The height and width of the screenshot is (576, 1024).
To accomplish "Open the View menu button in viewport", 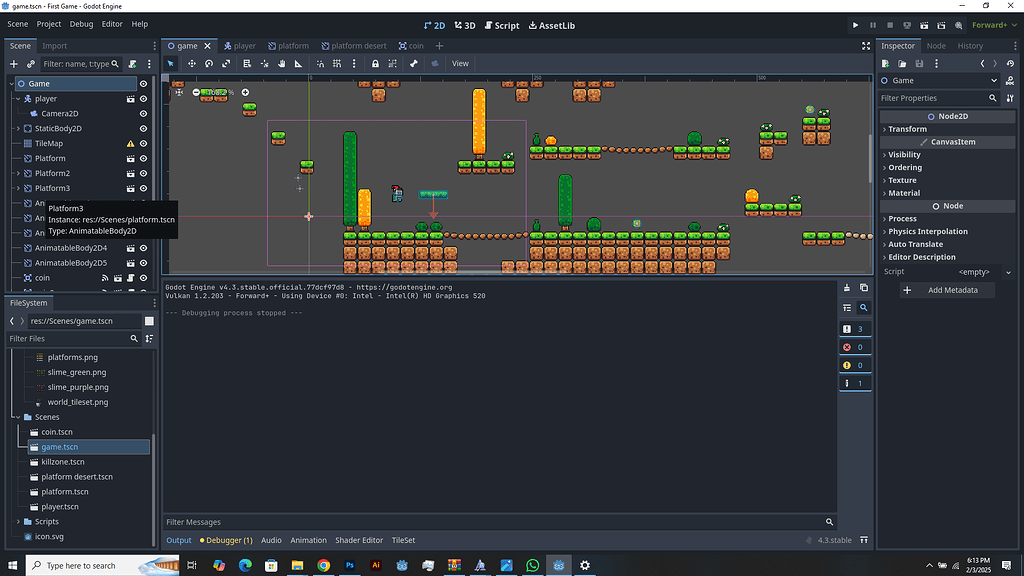I will (x=460, y=63).
